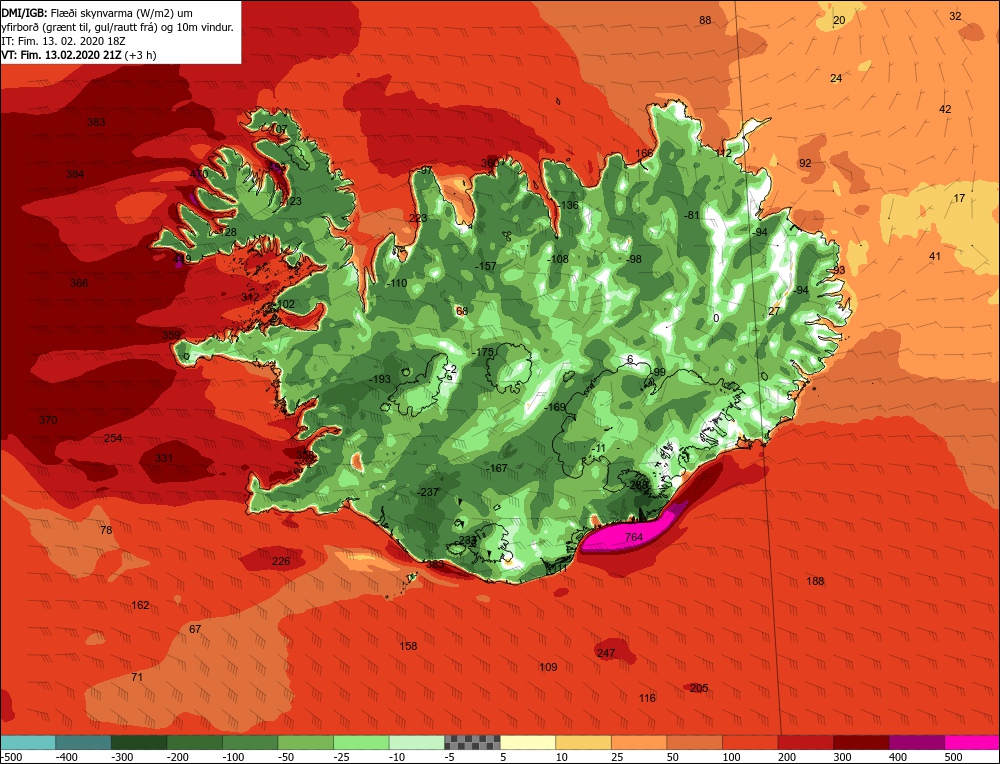Click the purple 300 to 400 legend swatch
This screenshot has height=764, width=1000.
tap(917, 742)
